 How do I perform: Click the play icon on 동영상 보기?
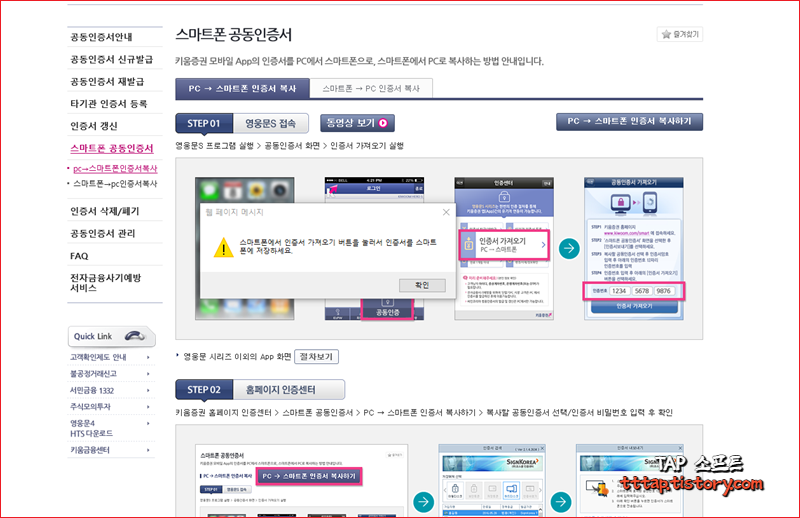coord(383,123)
